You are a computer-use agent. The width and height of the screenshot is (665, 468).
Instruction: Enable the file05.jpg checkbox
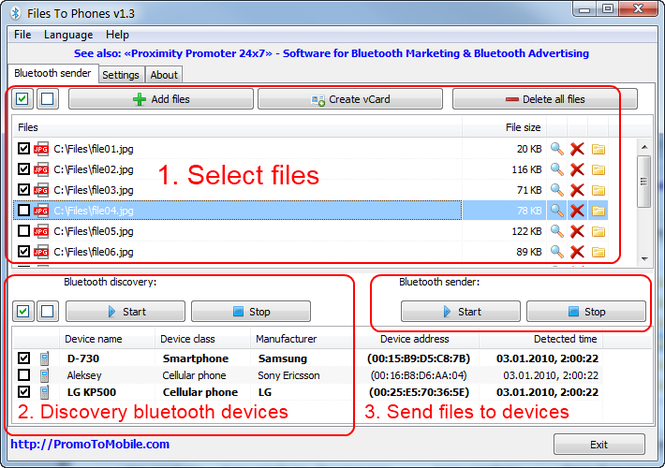click(24, 231)
